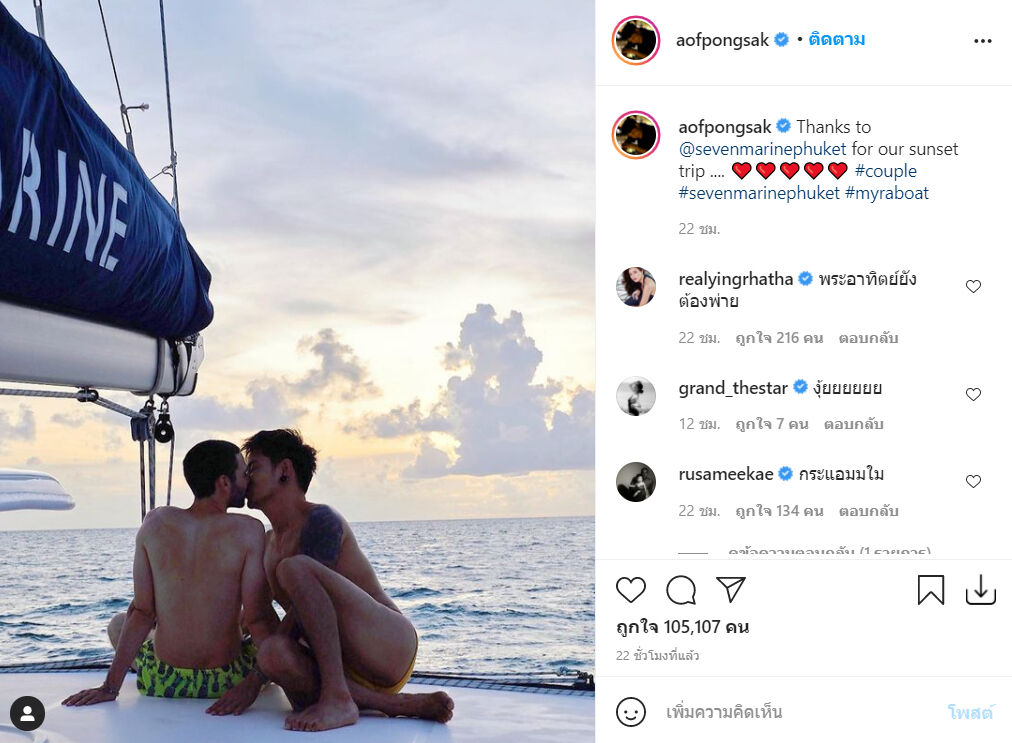Open the three-dot more options menu
The height and width of the screenshot is (743, 1012).
[982, 41]
